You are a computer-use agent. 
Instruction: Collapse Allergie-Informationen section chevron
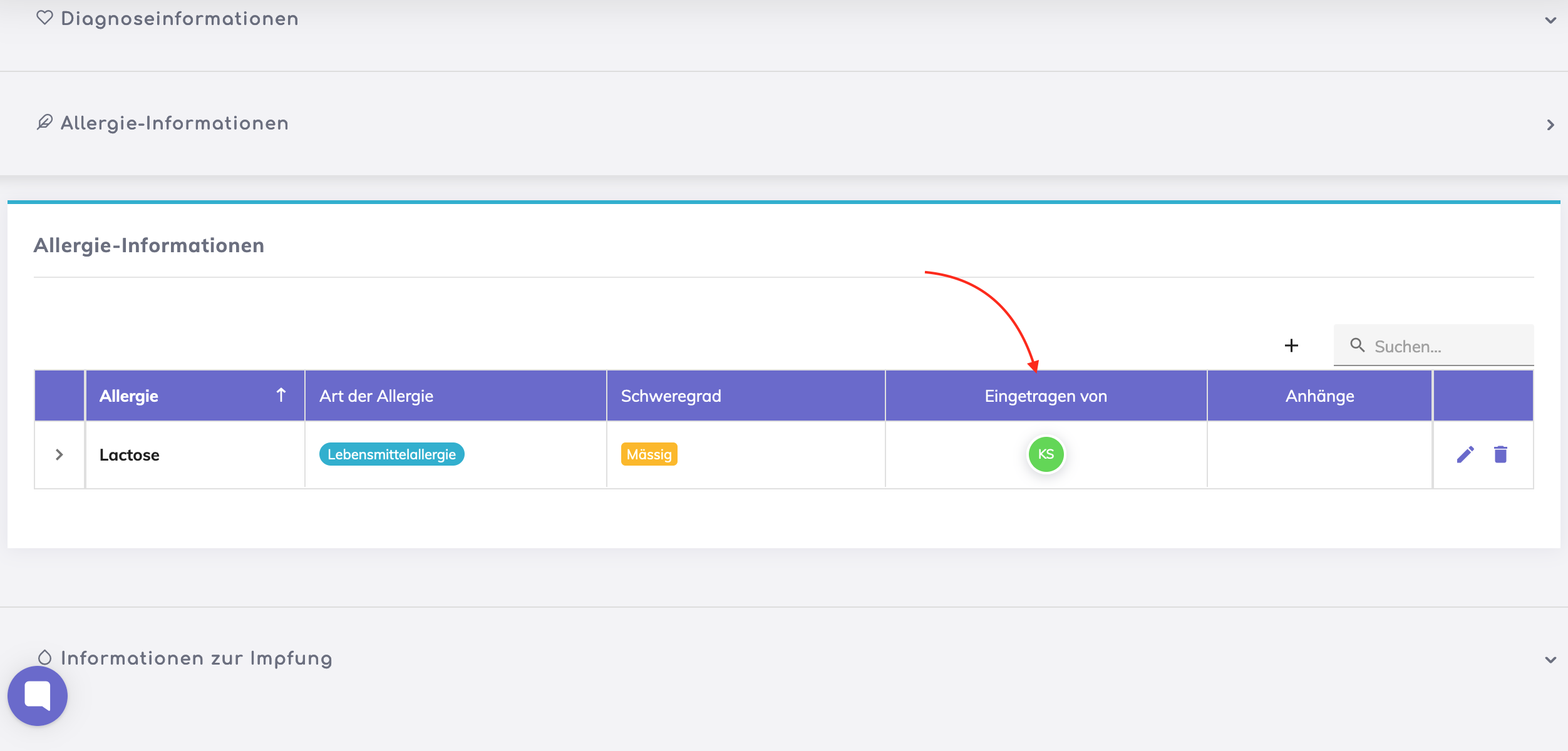(1550, 125)
